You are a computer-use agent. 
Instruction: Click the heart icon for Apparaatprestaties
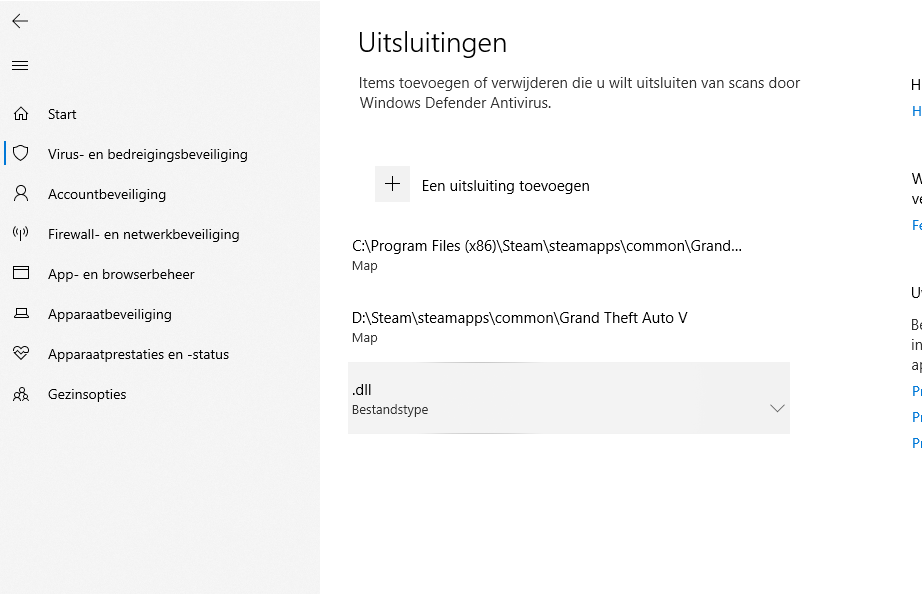click(x=21, y=354)
